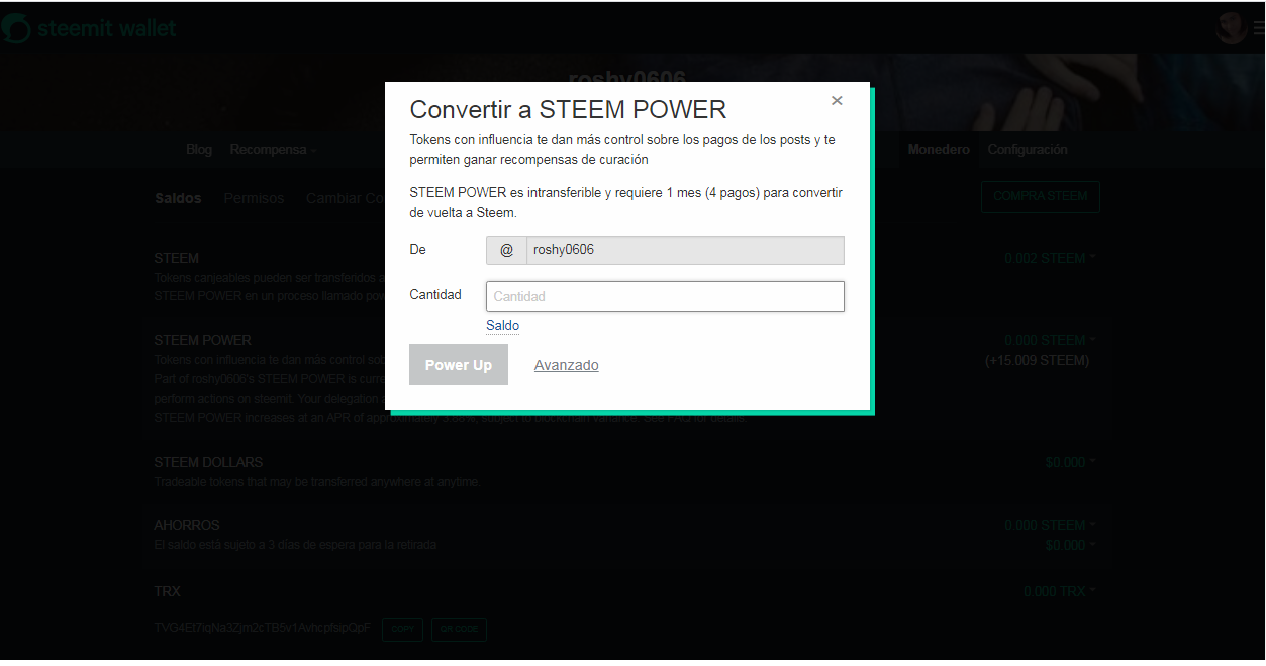This screenshot has height=666, width=1266.
Task: Expand the AHORROS $0.000 dropdown
Action: click(x=1070, y=545)
